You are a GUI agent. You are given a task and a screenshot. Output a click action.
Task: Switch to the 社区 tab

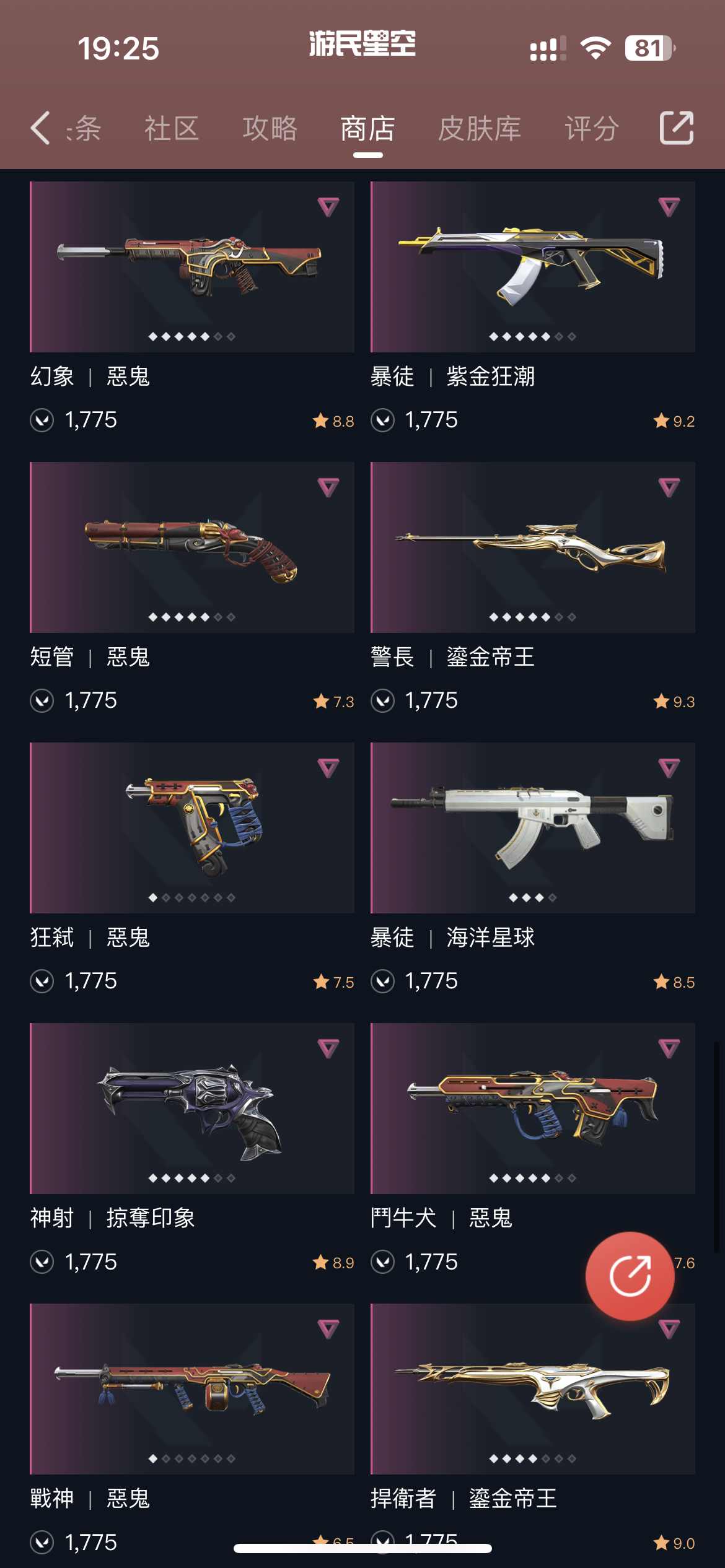[172, 129]
